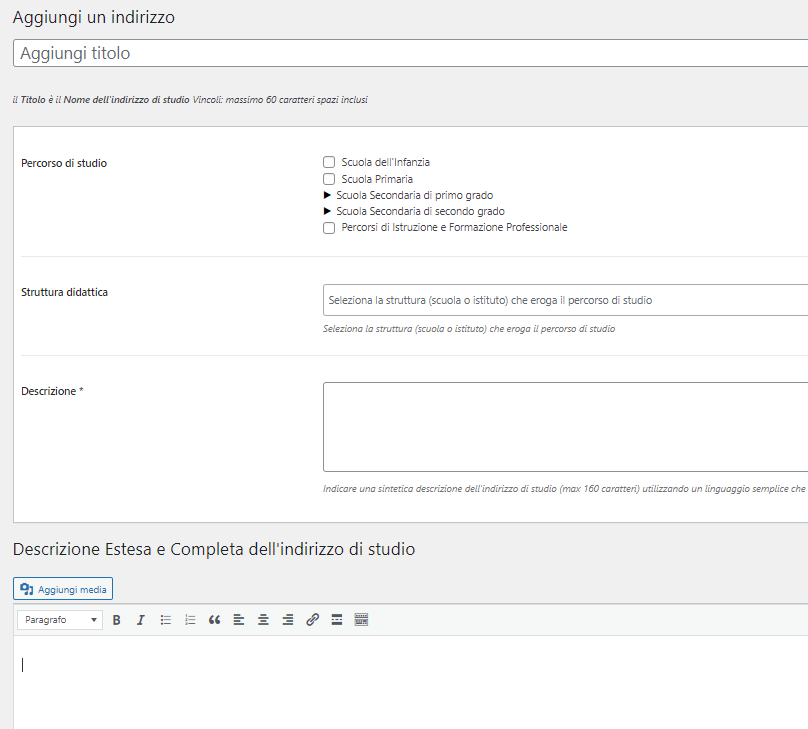This screenshot has height=729, width=808.
Task: Click the Aggiungi media button
Action: 63,589
